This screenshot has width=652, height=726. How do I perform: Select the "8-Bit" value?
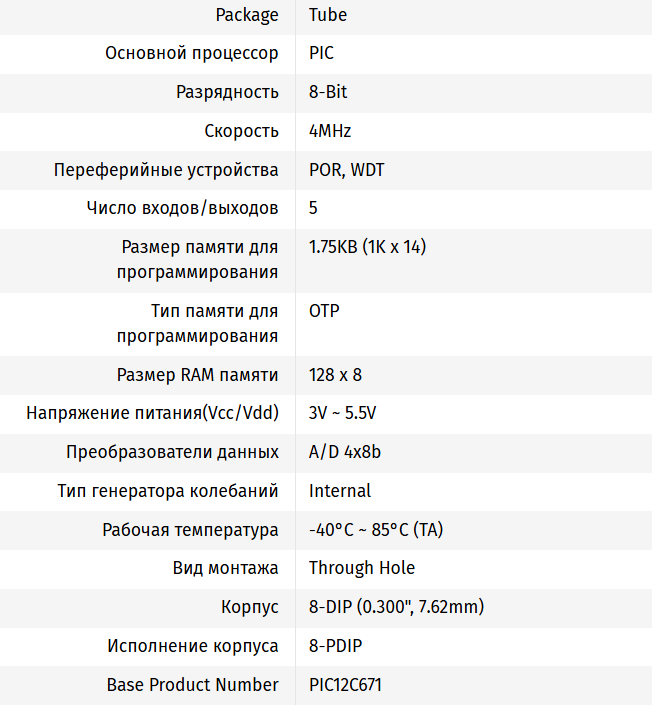click(x=328, y=92)
